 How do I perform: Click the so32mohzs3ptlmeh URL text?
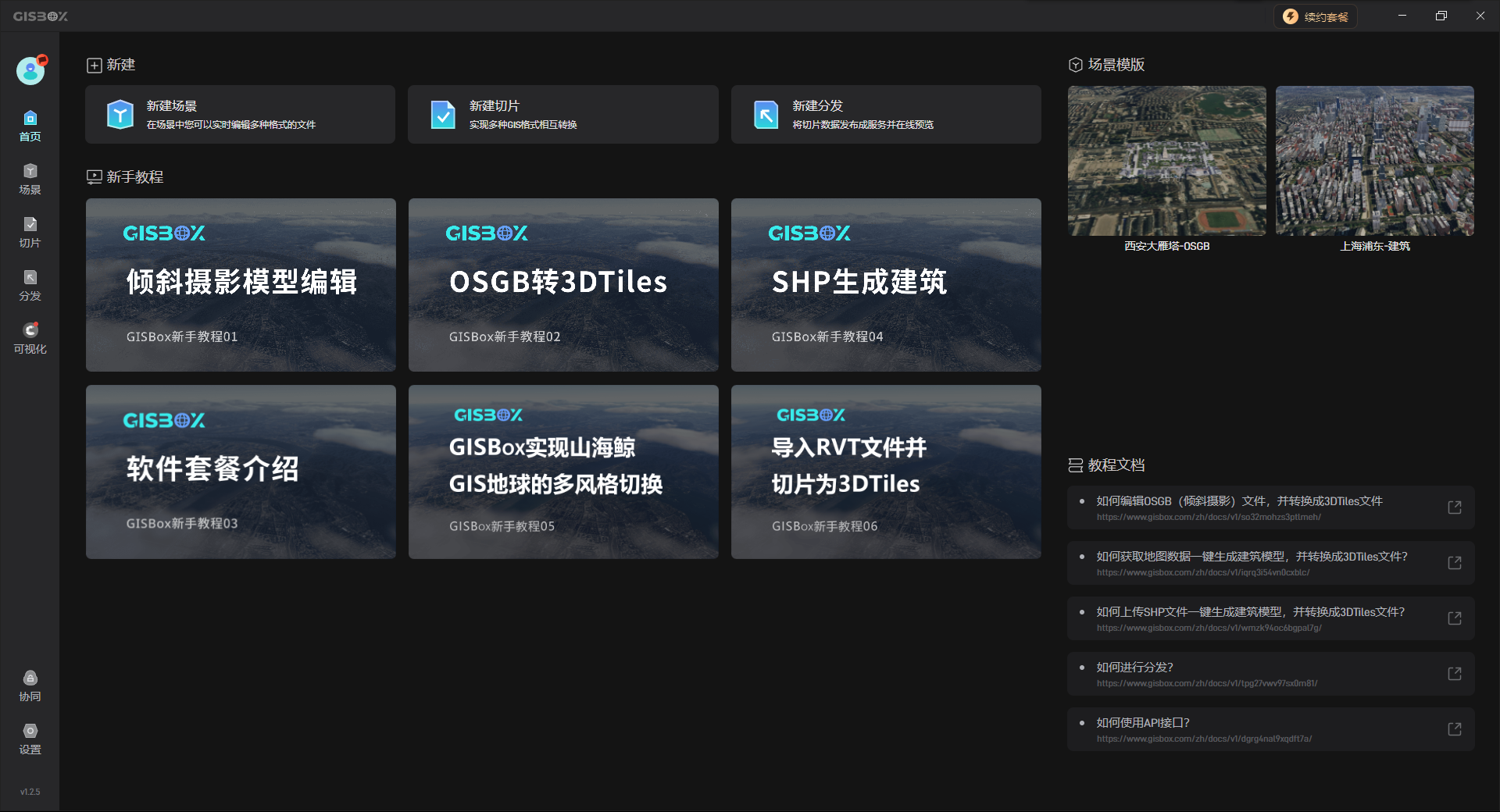click(1209, 517)
